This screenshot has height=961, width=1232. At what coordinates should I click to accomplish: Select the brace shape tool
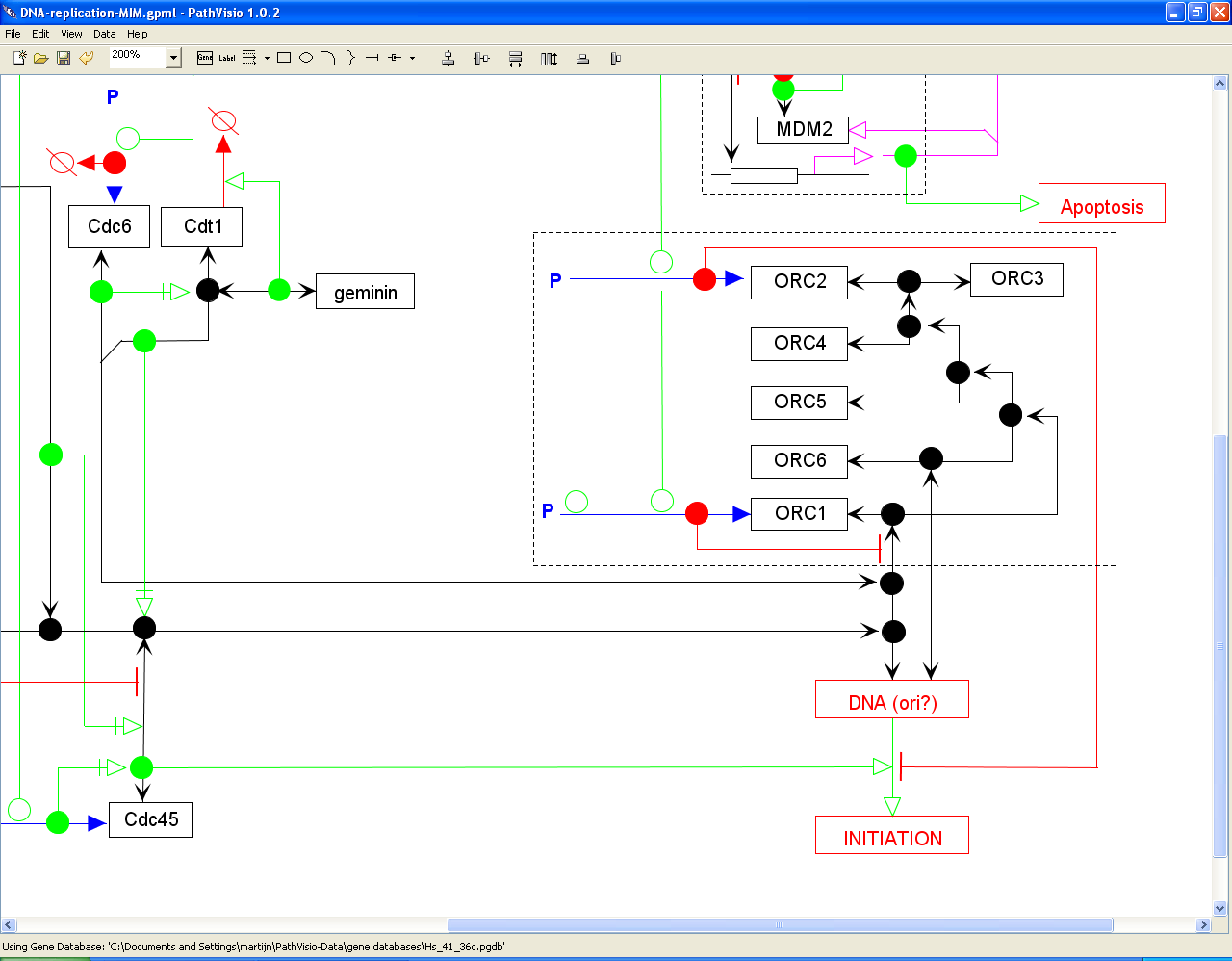click(x=350, y=58)
